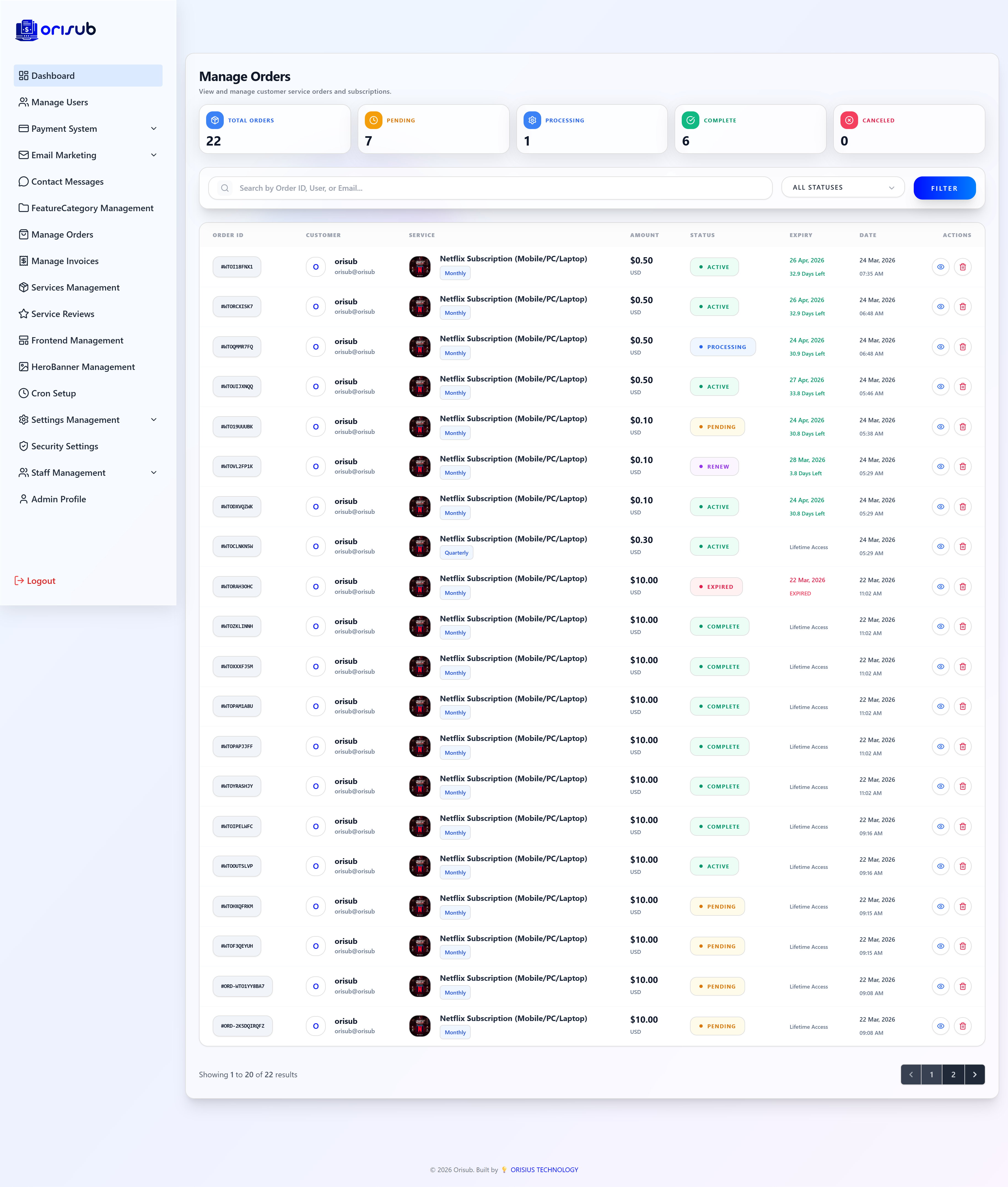Click the Total Orders box icon
This screenshot has height=1187, width=1008.
215,120
